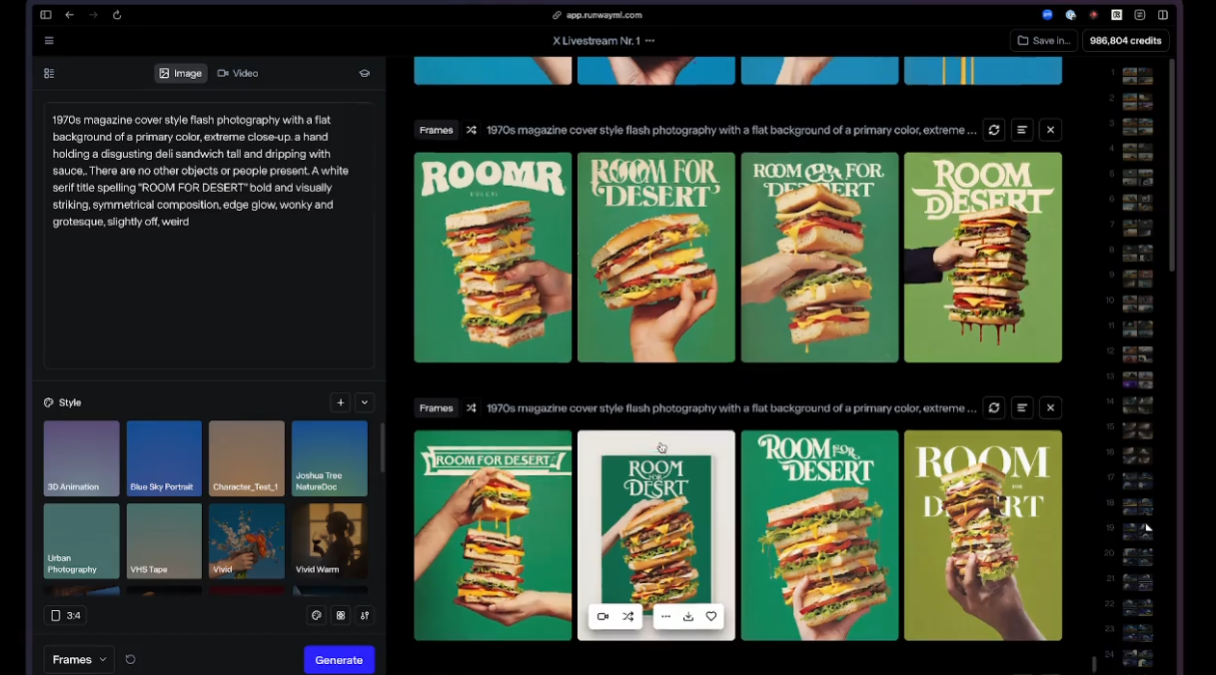This screenshot has height=675, width=1216.
Task: Click the graduation cap tutorial icon
Action: 365,73
